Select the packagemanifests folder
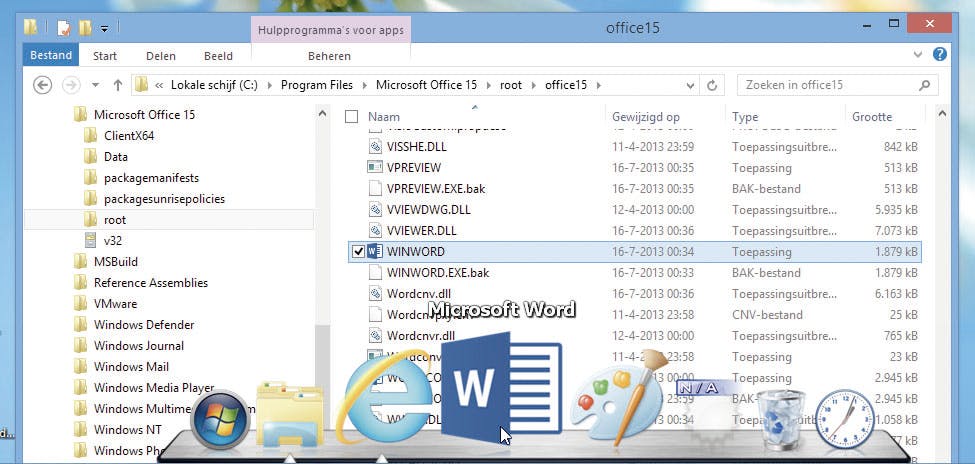 151,178
